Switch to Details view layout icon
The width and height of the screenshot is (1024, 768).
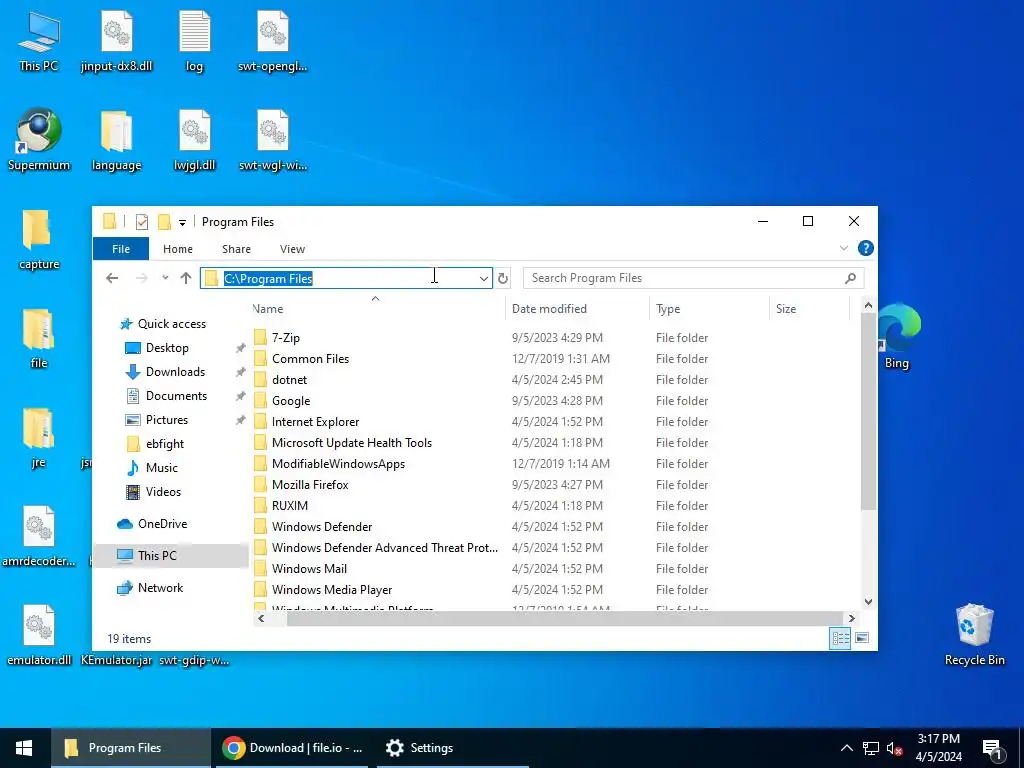[840, 638]
